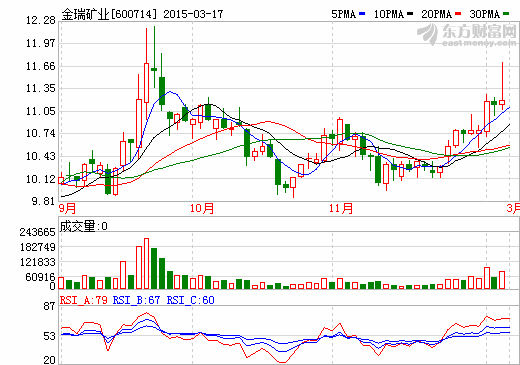This screenshot has width=520, height=365.
Task: Click the 10.43 price axis label
Action: (x=41, y=156)
